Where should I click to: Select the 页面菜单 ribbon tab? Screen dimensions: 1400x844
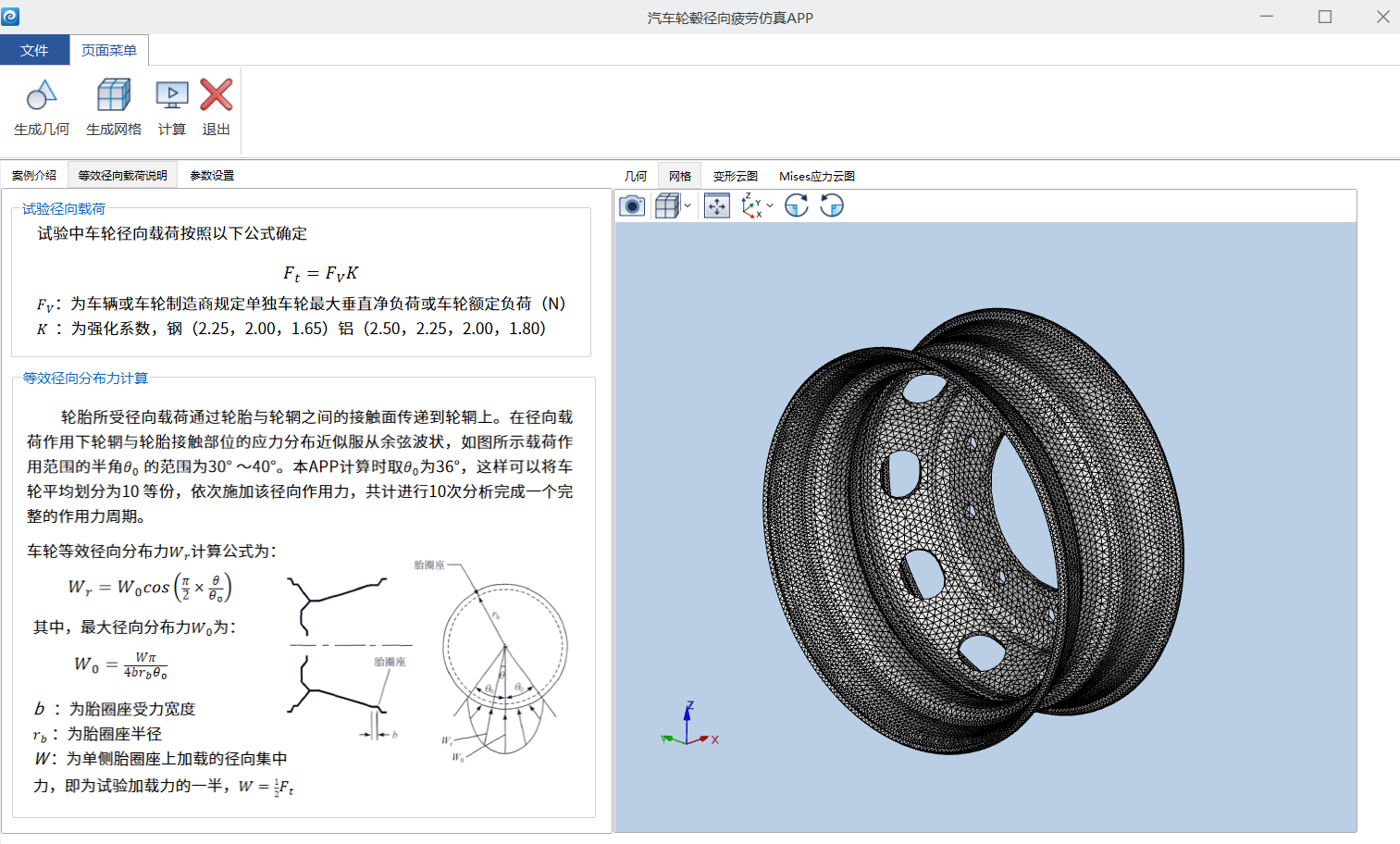pyautogui.click(x=109, y=50)
